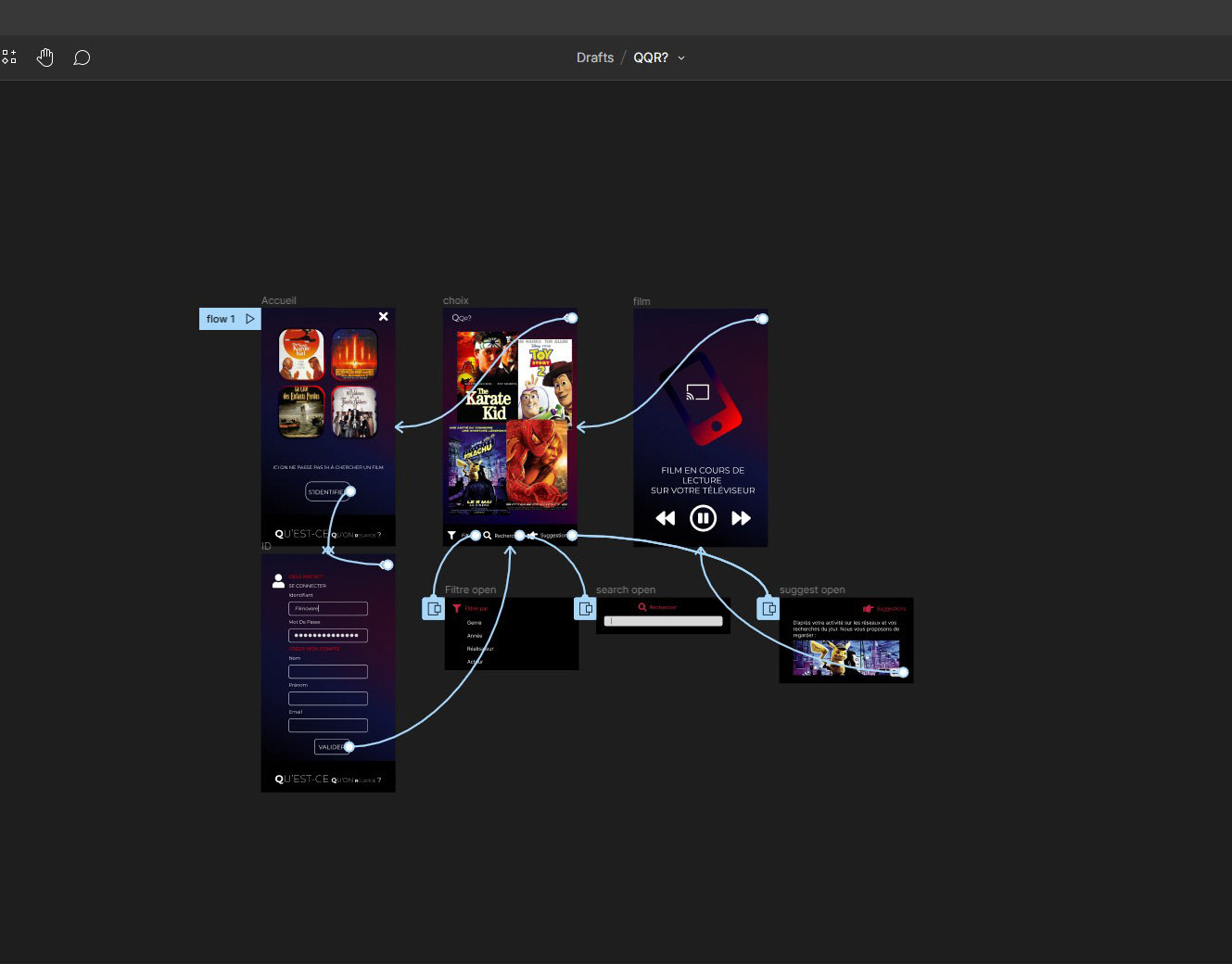This screenshot has width=1232, height=964.
Task: Click the pointing-hand suggestion icon in choix
Action: point(532,536)
